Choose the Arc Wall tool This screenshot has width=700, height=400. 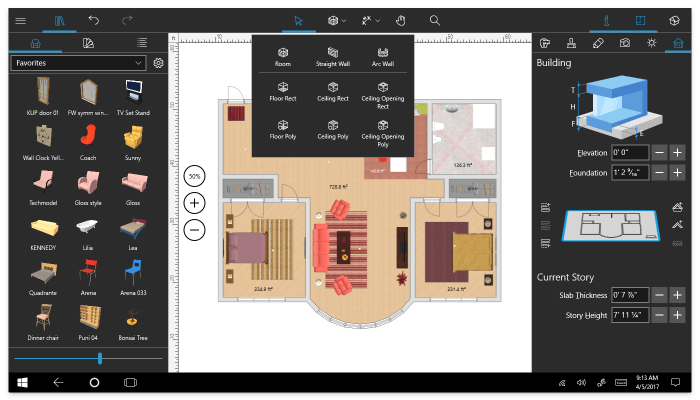point(383,57)
